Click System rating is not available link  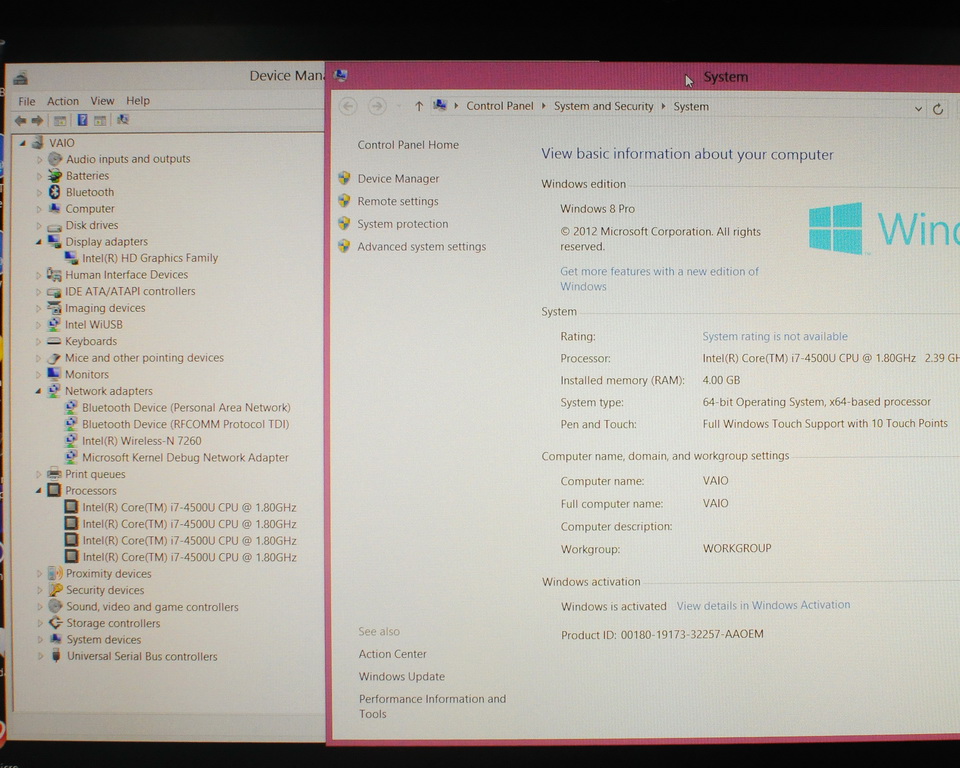coord(775,336)
